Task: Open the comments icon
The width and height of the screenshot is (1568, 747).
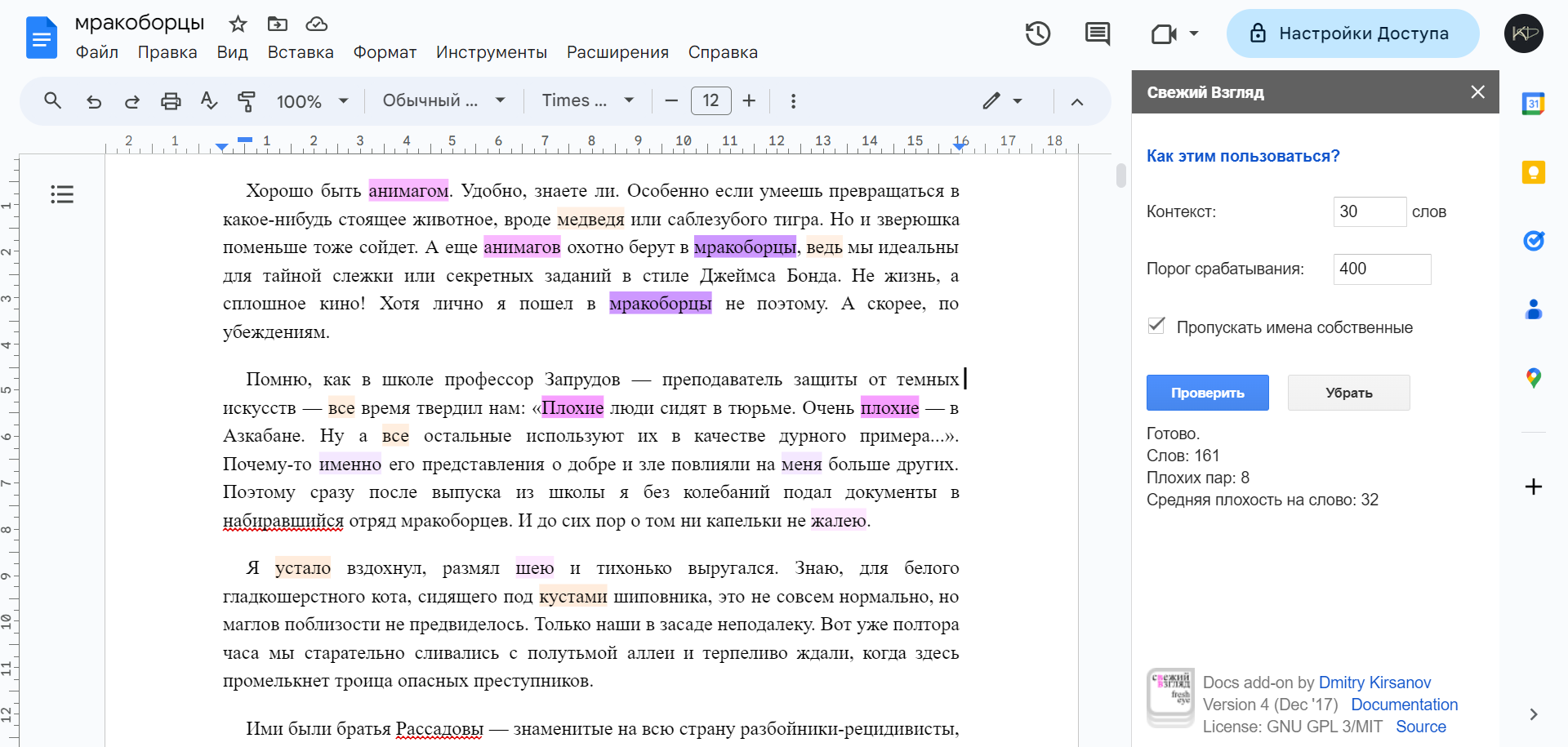Action: click(1097, 33)
